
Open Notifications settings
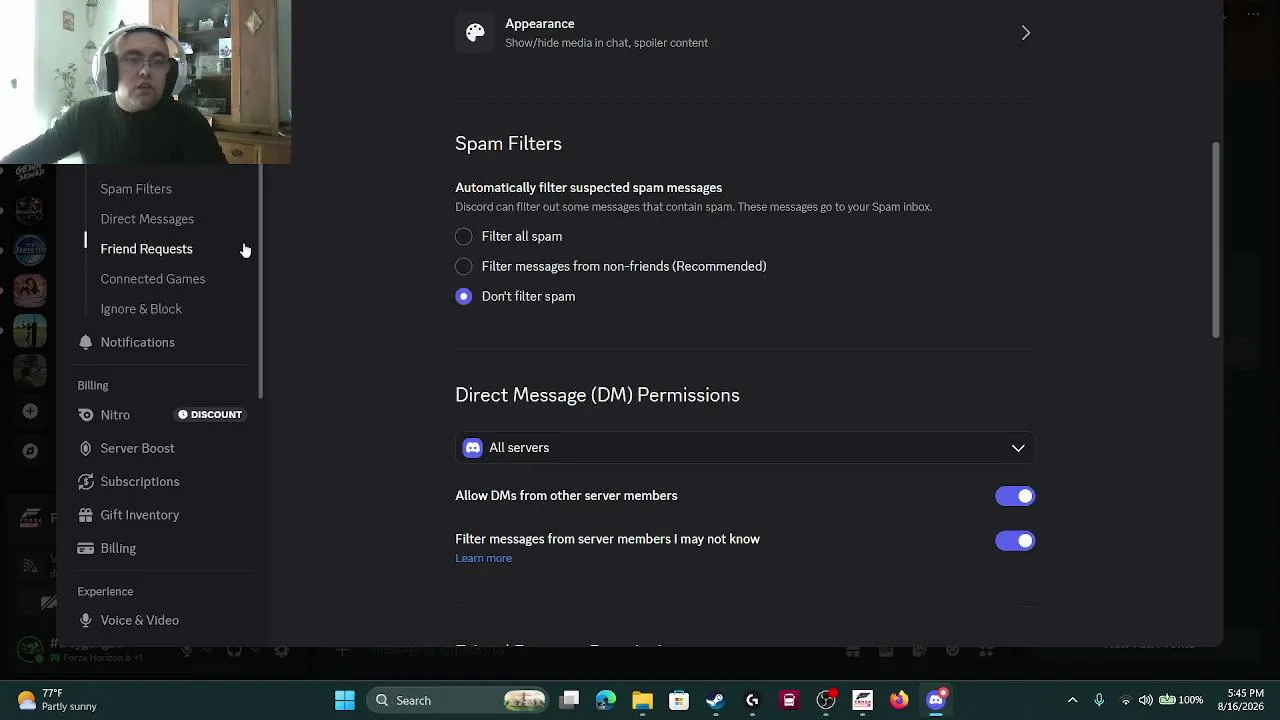point(137,342)
